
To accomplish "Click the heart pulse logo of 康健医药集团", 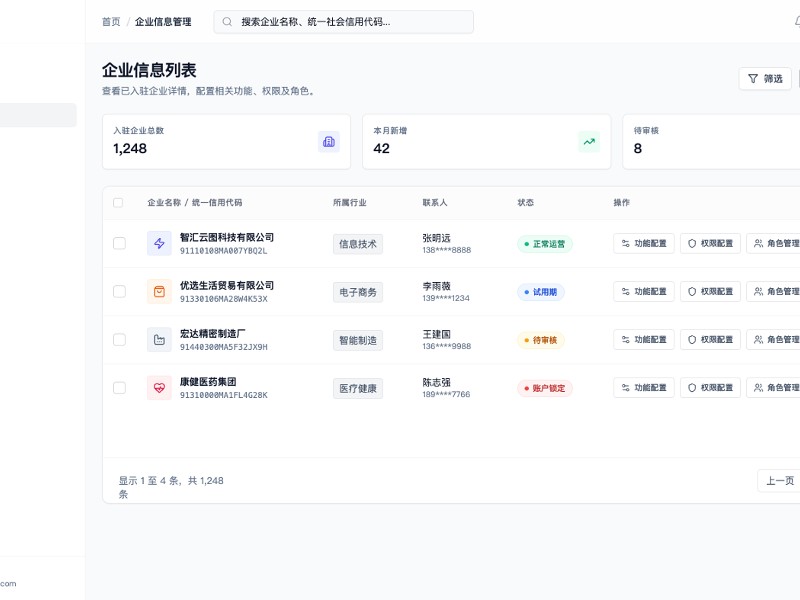I will pyautogui.click(x=159, y=387).
